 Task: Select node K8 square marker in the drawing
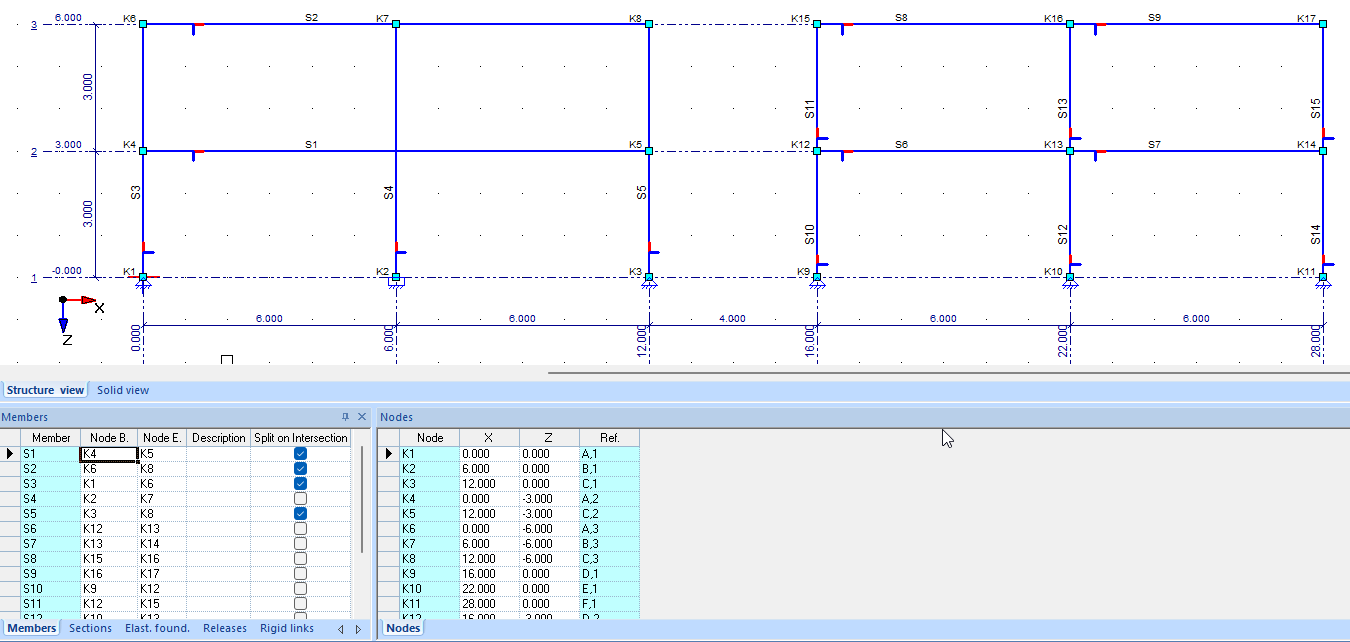pyautogui.click(x=649, y=24)
